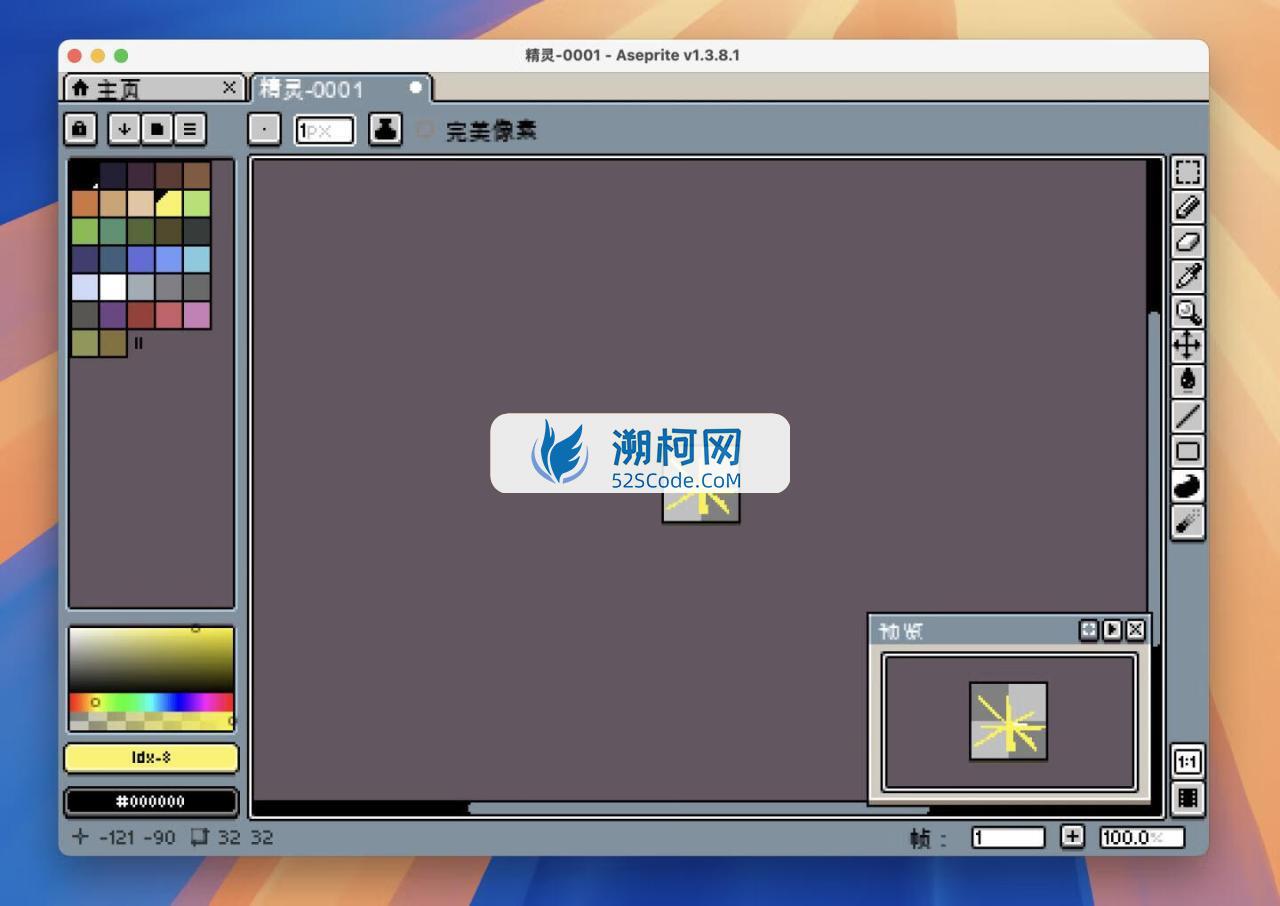Select the dark navy palette swatch

click(113, 175)
